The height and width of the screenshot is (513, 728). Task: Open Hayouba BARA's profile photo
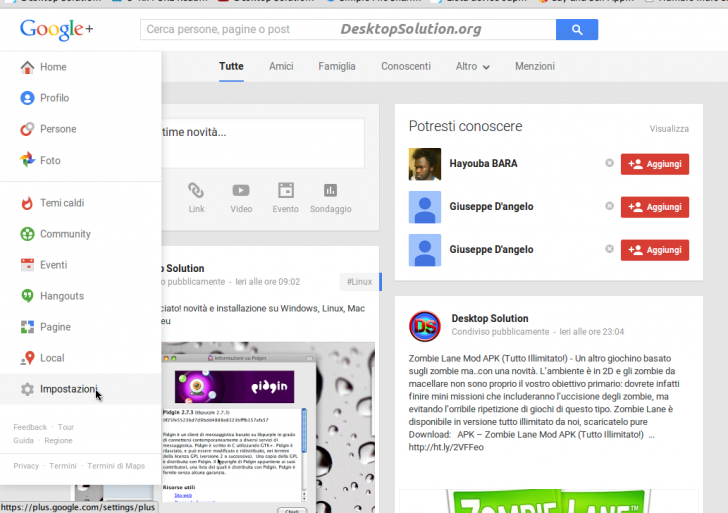425,164
